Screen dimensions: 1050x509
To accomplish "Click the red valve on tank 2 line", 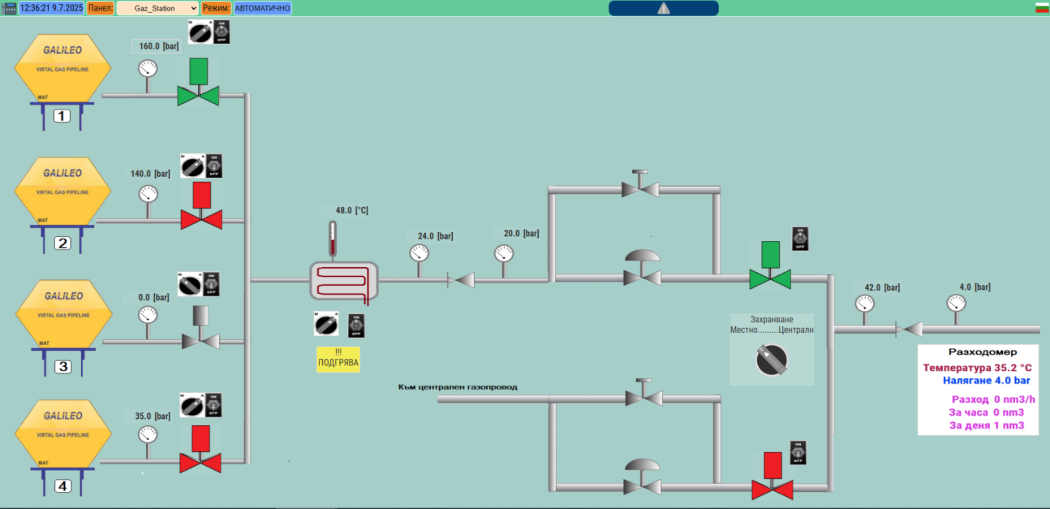I will click(x=201, y=206).
